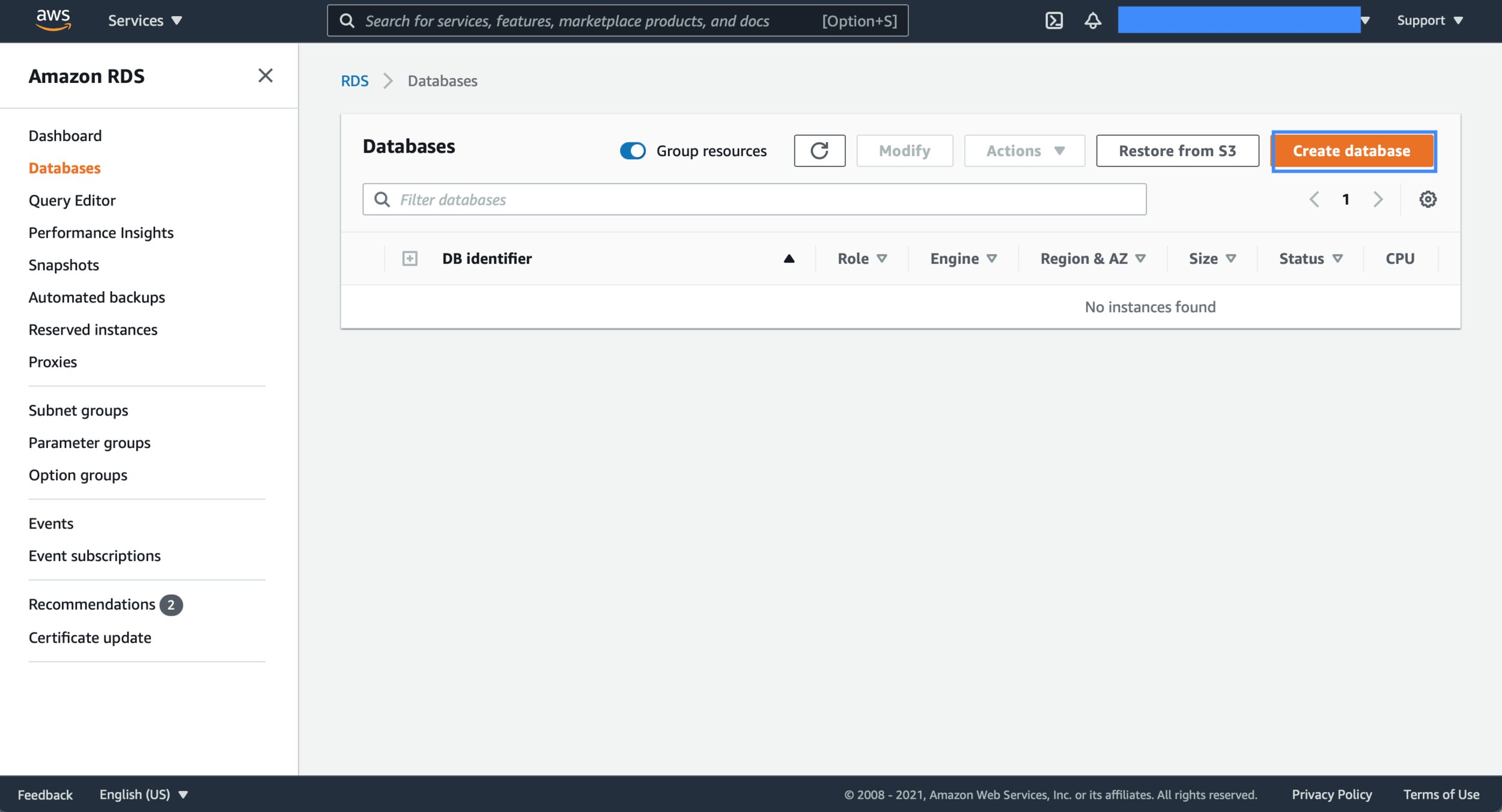This screenshot has height=812, width=1502.
Task: Click the refresh databases button
Action: coord(819,151)
